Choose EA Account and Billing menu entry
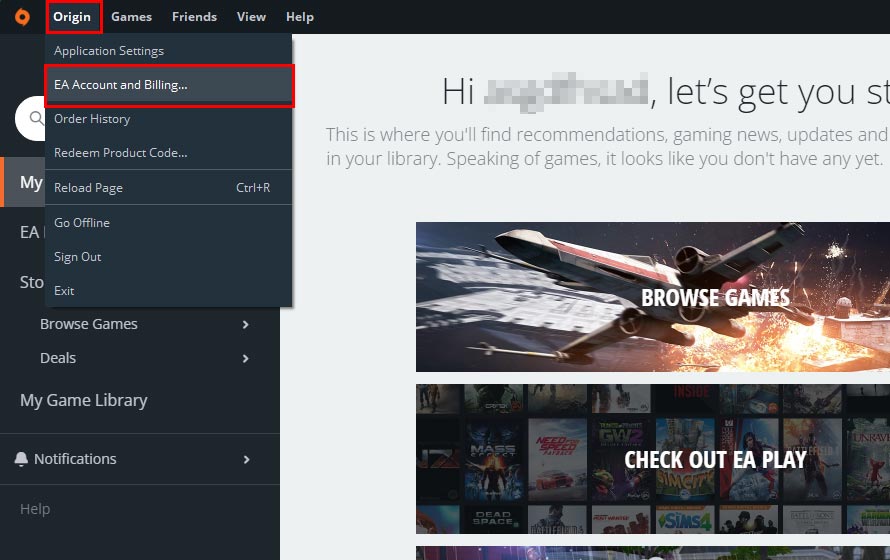890x560 pixels. click(168, 85)
